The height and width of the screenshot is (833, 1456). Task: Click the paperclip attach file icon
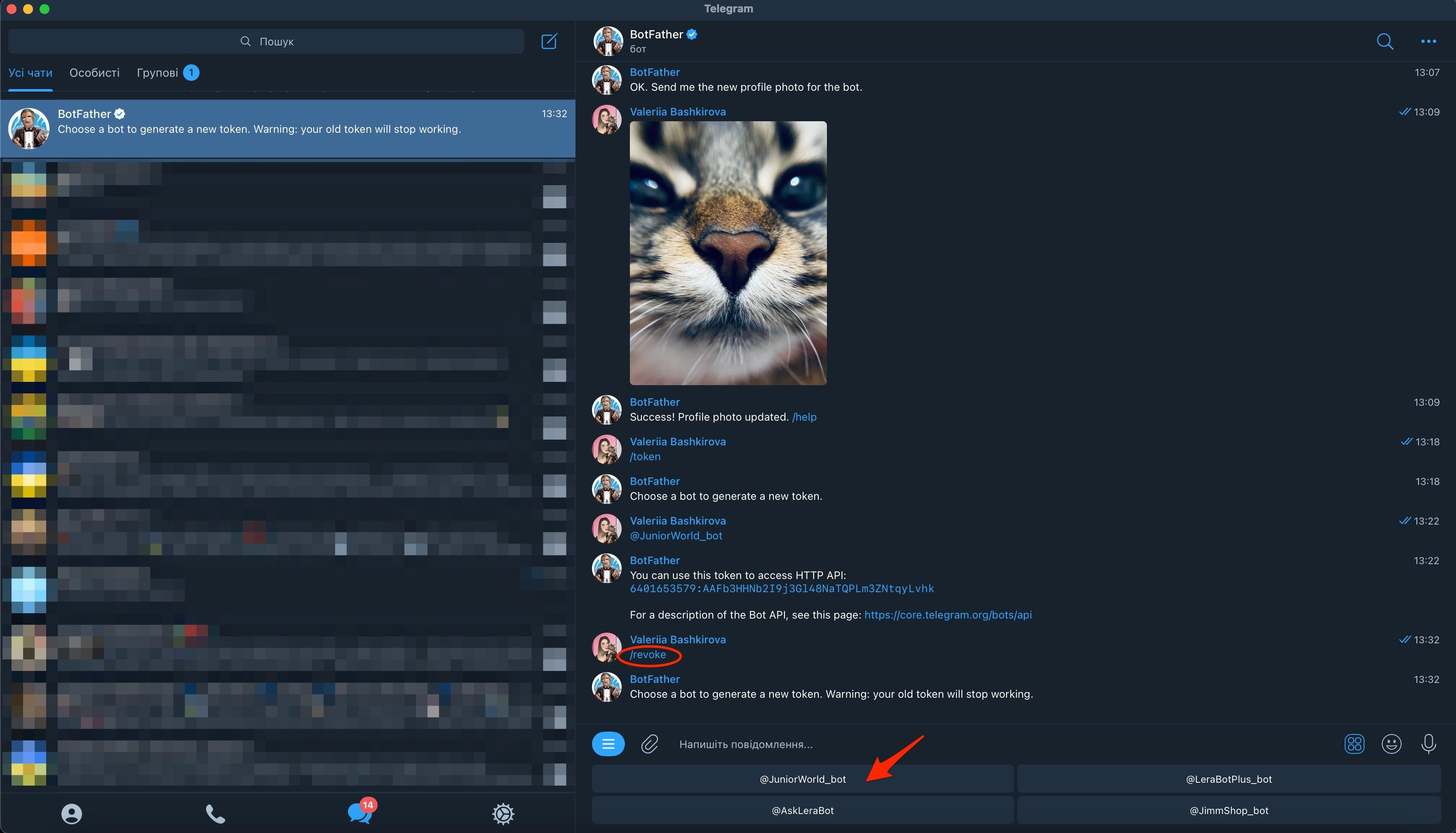pyautogui.click(x=650, y=744)
